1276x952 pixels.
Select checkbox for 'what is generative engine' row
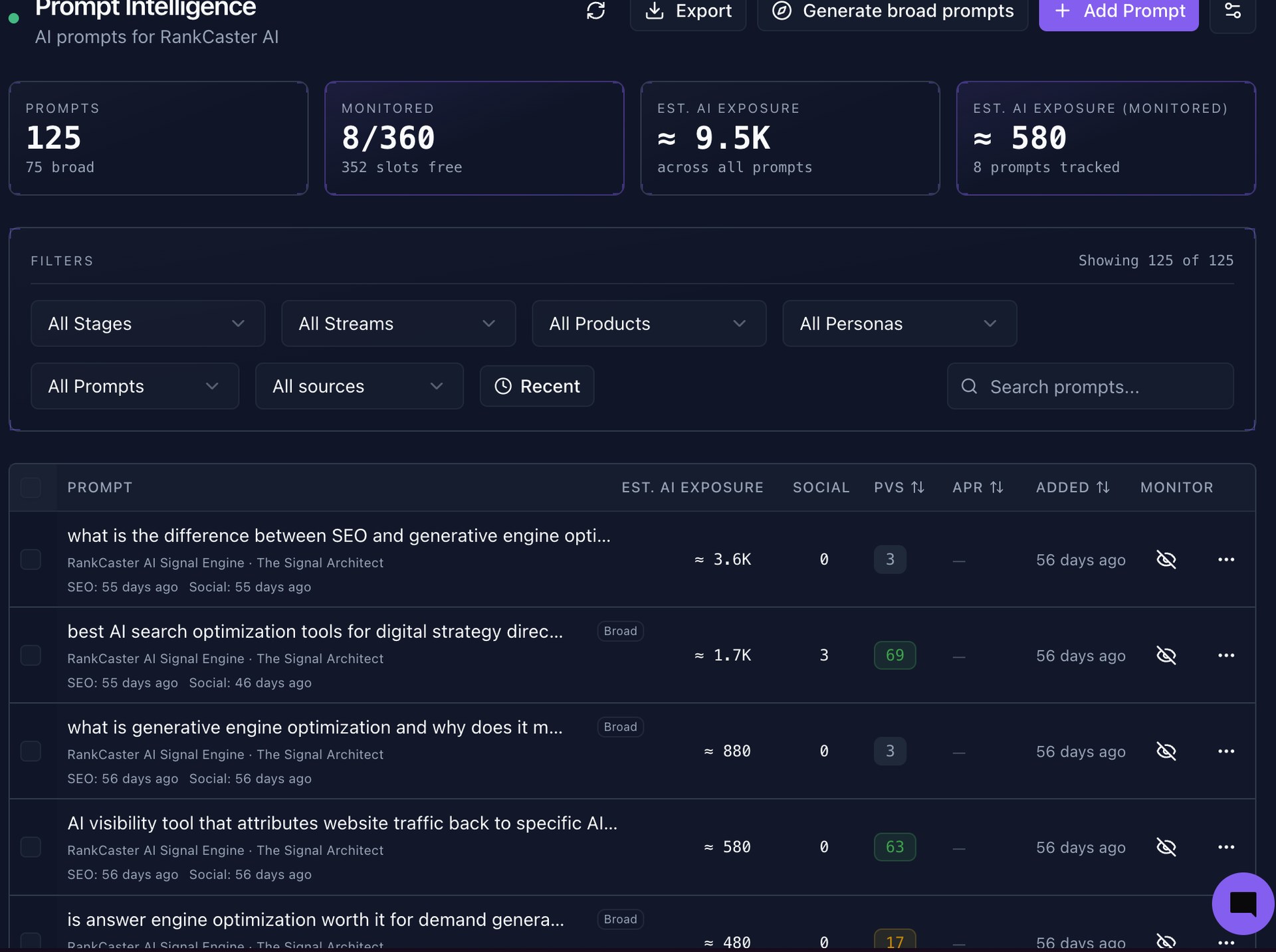[31, 751]
